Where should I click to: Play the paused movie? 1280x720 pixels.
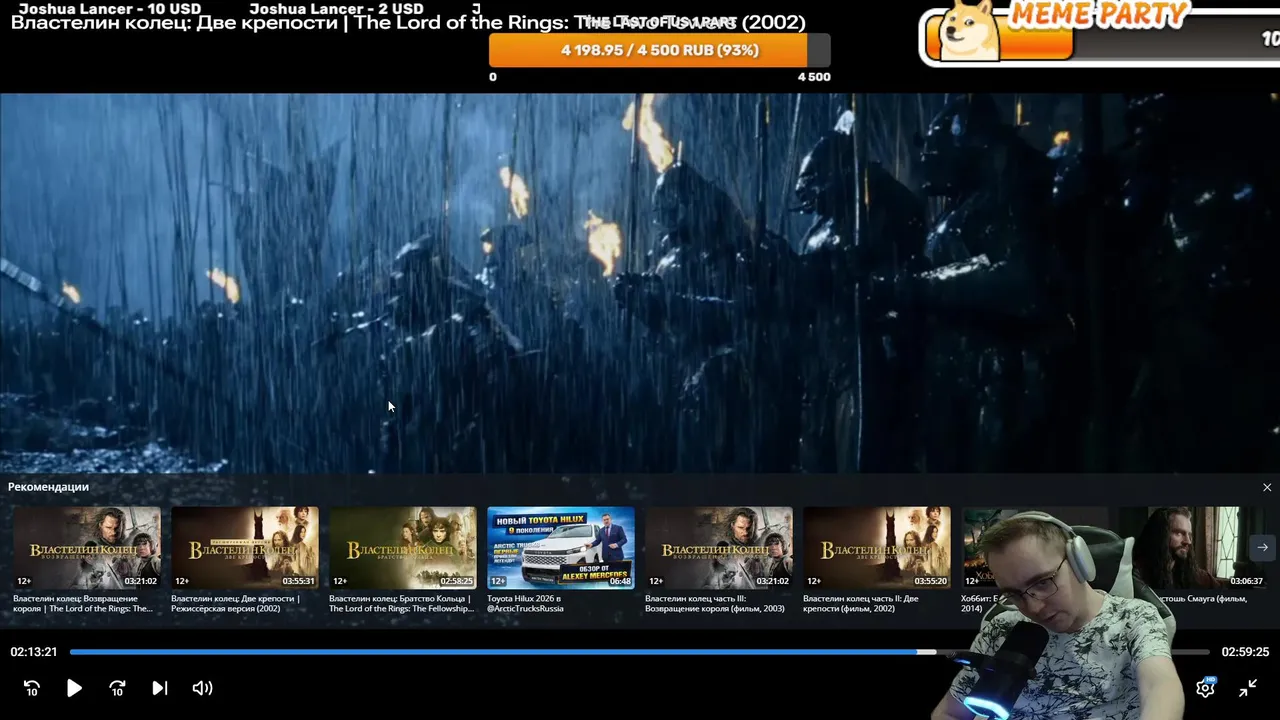(74, 688)
